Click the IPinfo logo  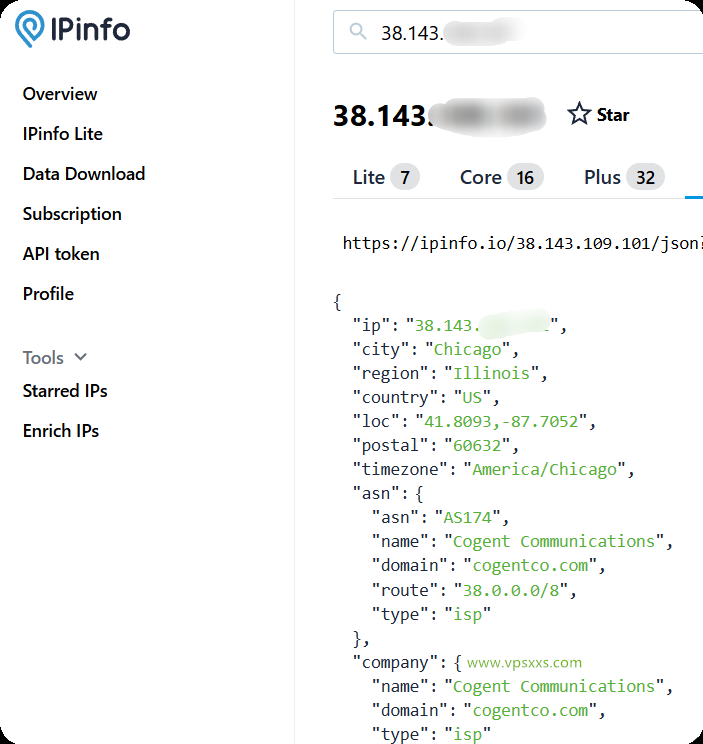pyautogui.click(x=72, y=29)
